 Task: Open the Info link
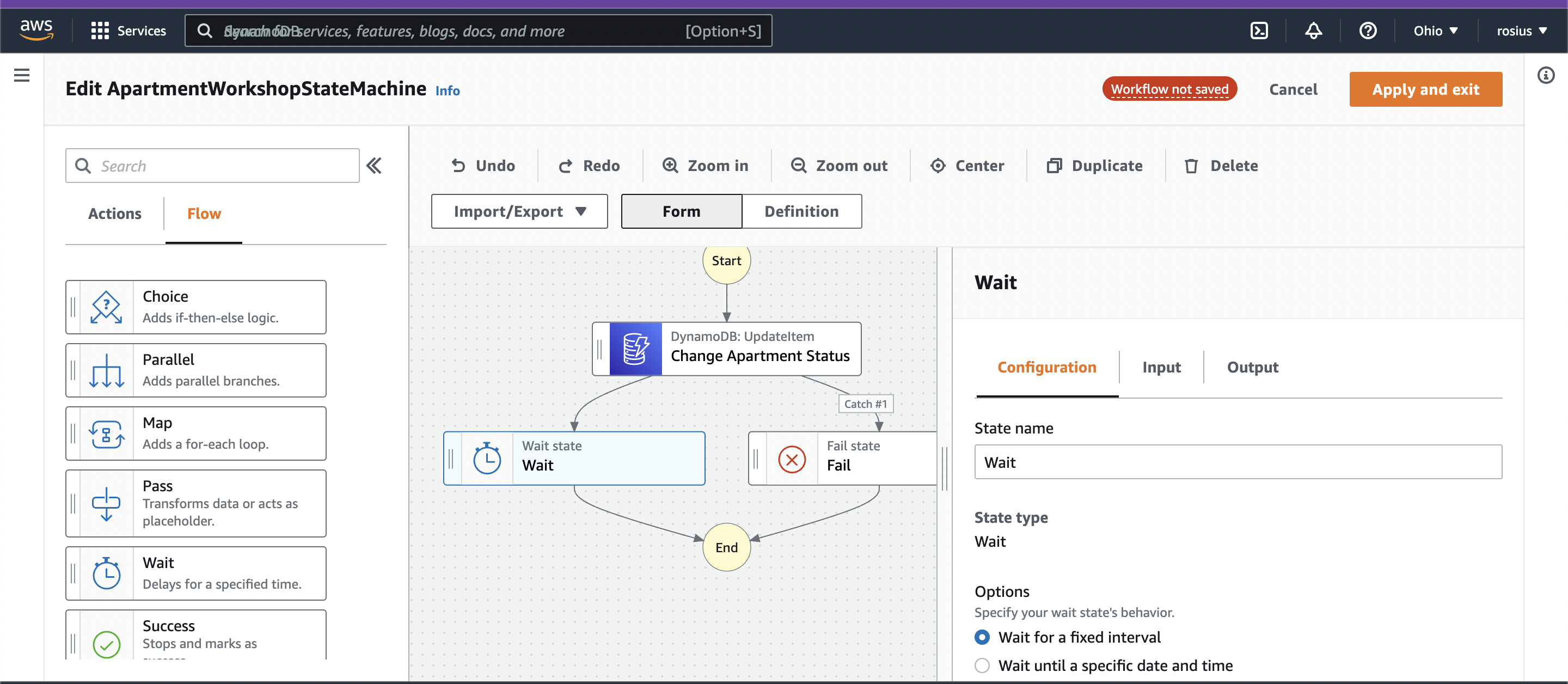click(448, 91)
